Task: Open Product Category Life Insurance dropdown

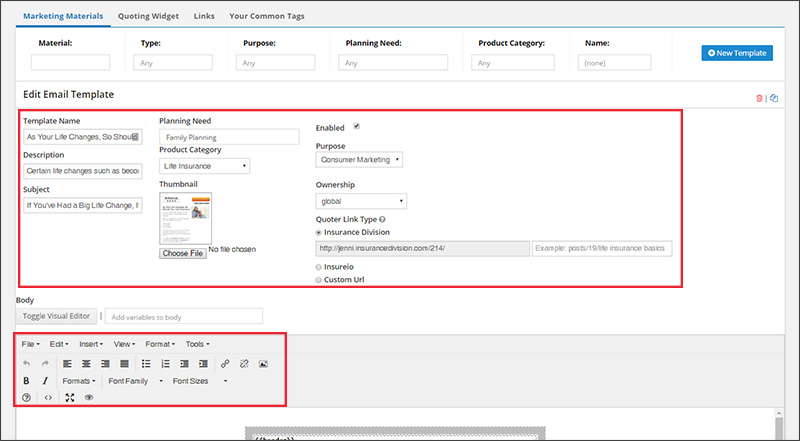Action: (205, 166)
